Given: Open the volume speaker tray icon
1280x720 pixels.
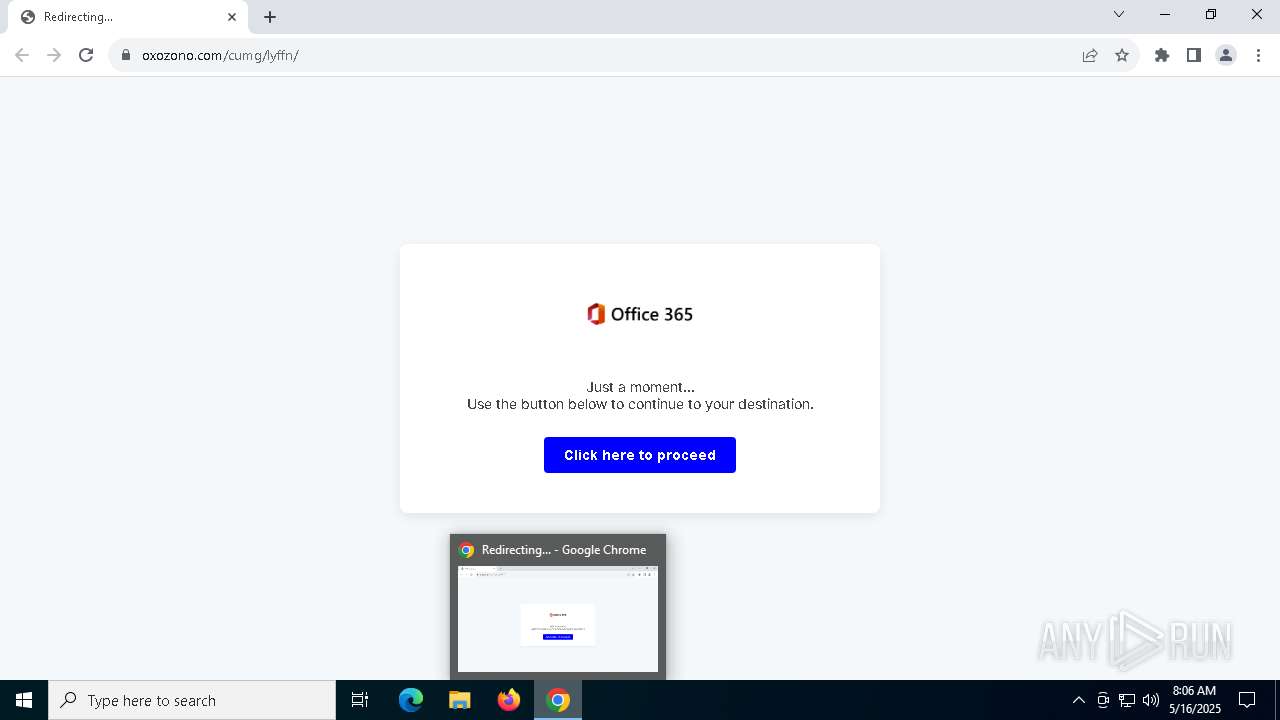Looking at the screenshot, I should [1151, 700].
